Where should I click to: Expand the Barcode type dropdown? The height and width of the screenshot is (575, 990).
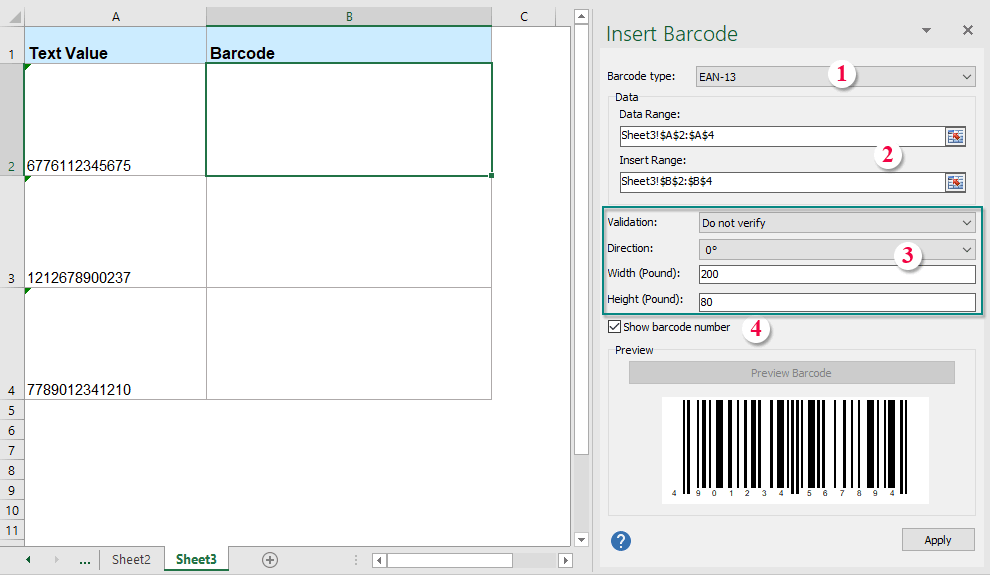[x=965, y=77]
